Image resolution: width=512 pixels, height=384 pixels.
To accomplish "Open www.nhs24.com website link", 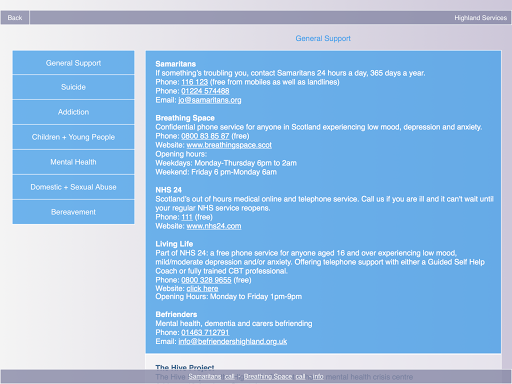I will pyautogui.click(x=214, y=226).
